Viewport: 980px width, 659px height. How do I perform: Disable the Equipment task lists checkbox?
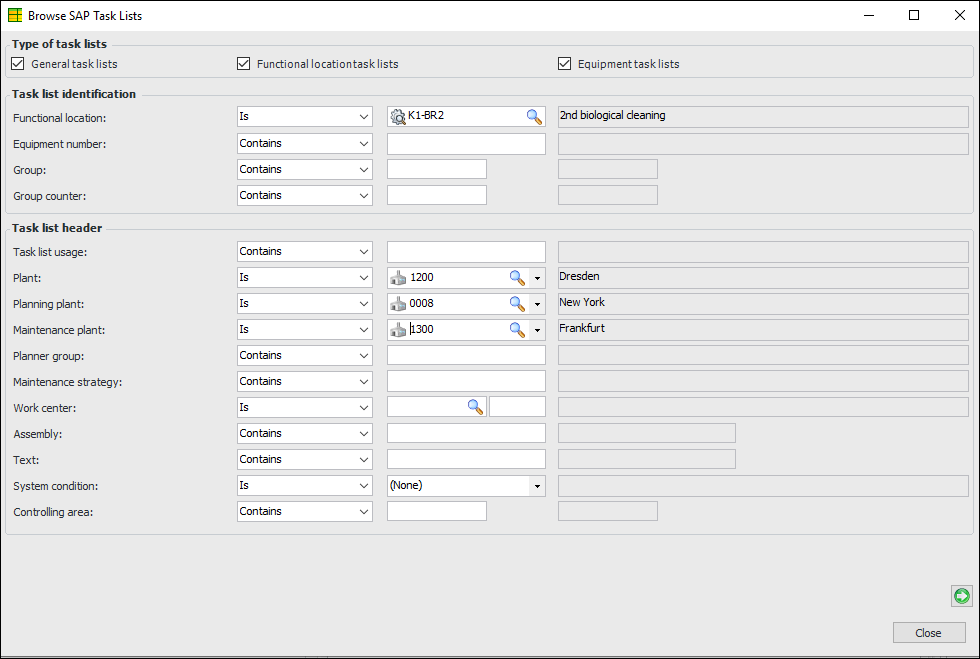pyautogui.click(x=564, y=64)
